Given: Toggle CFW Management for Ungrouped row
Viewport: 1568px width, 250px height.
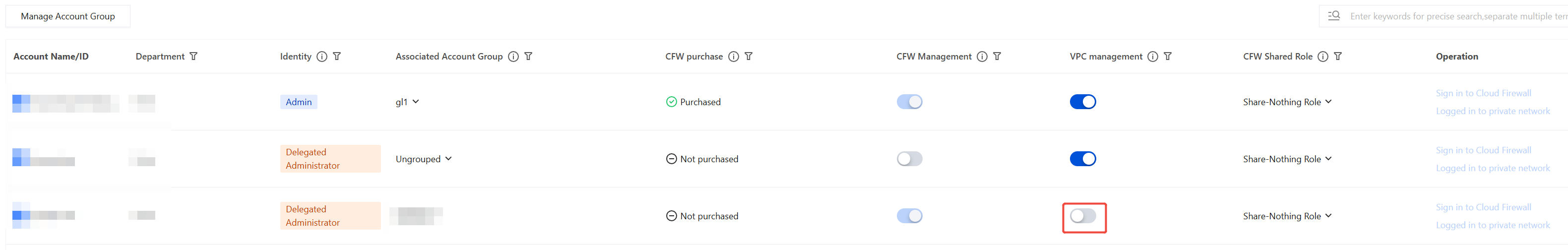Looking at the screenshot, I should pos(909,159).
